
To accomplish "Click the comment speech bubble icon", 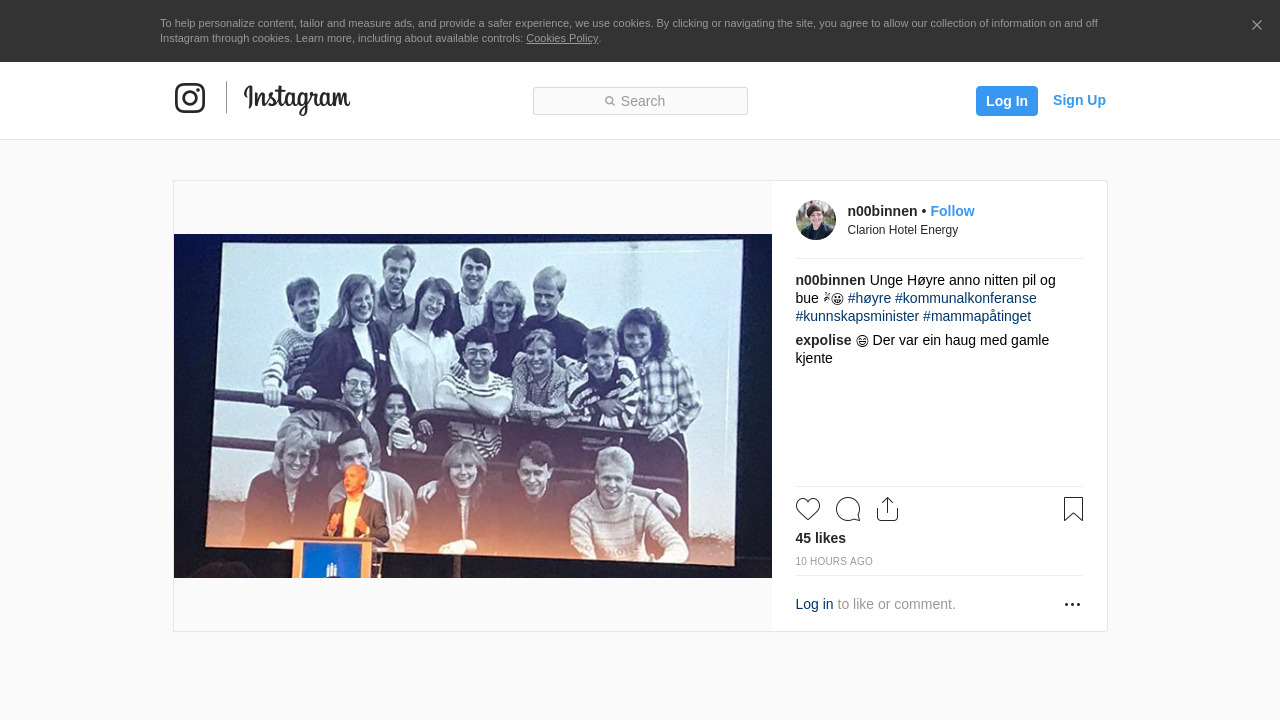I will [848, 509].
